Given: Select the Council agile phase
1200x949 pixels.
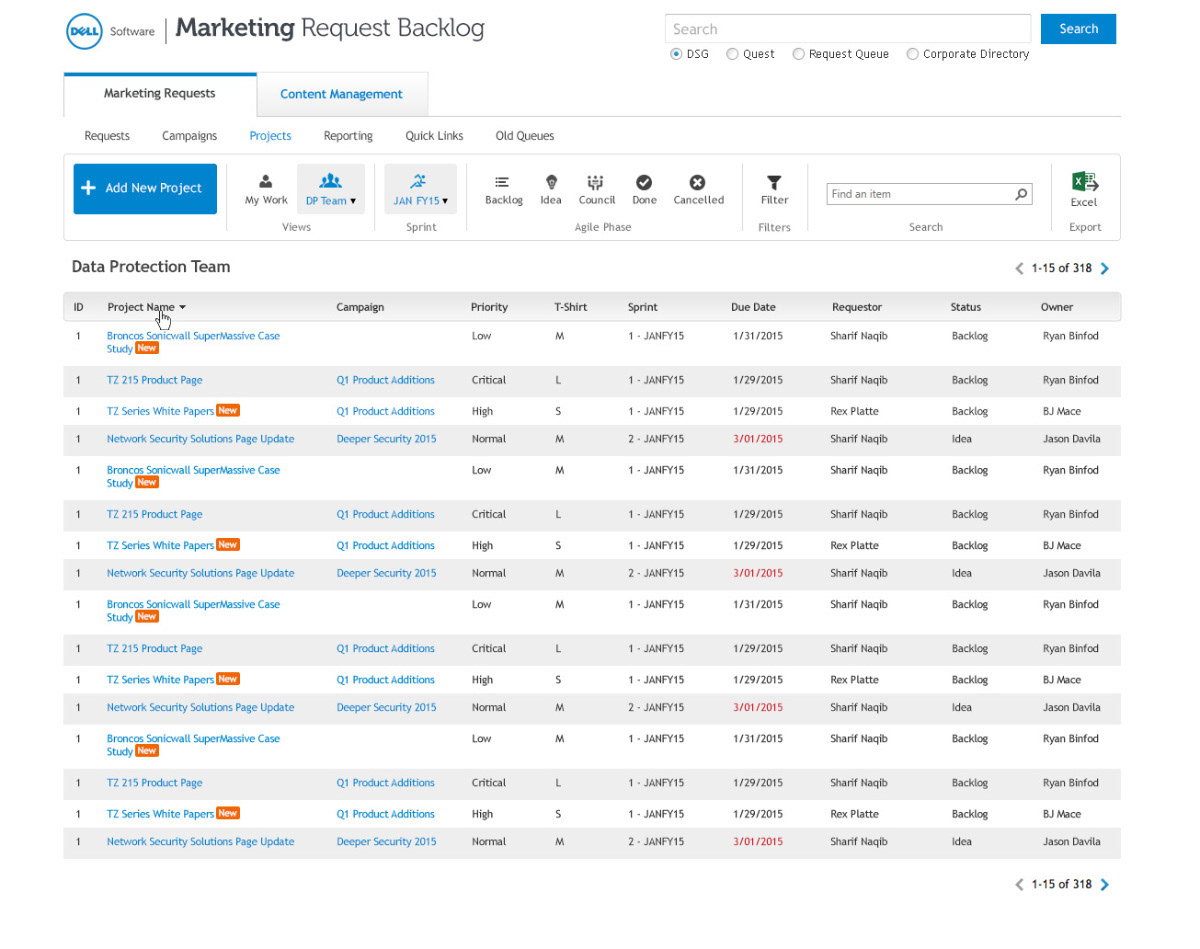Looking at the screenshot, I should 596,189.
